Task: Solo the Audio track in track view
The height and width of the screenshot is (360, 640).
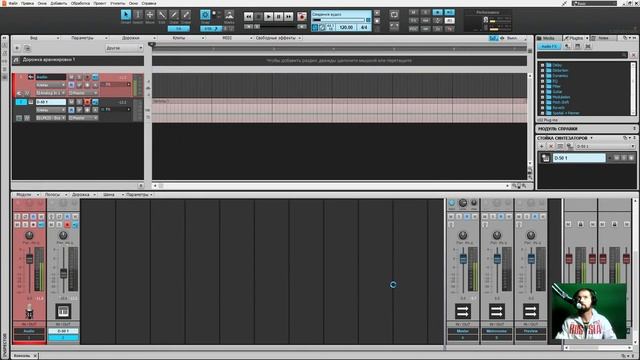Action: pyautogui.click(x=79, y=77)
